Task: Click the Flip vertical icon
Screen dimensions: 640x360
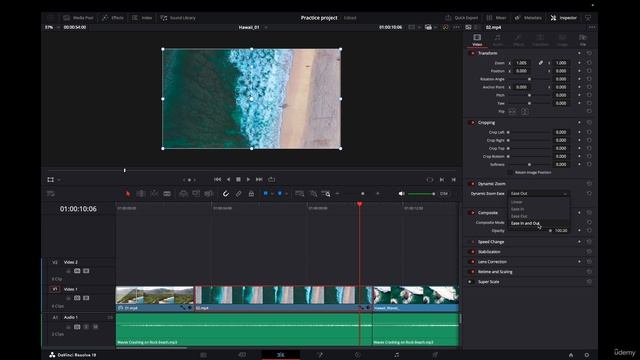Action: (525, 111)
